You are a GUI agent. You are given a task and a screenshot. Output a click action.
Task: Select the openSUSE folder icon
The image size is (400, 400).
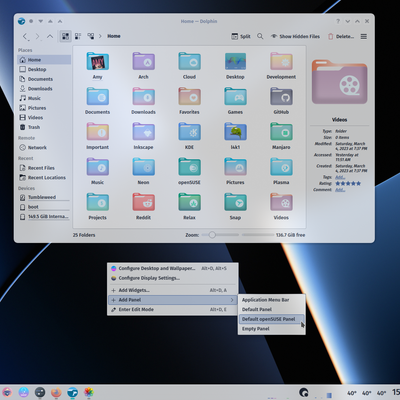pos(189,167)
